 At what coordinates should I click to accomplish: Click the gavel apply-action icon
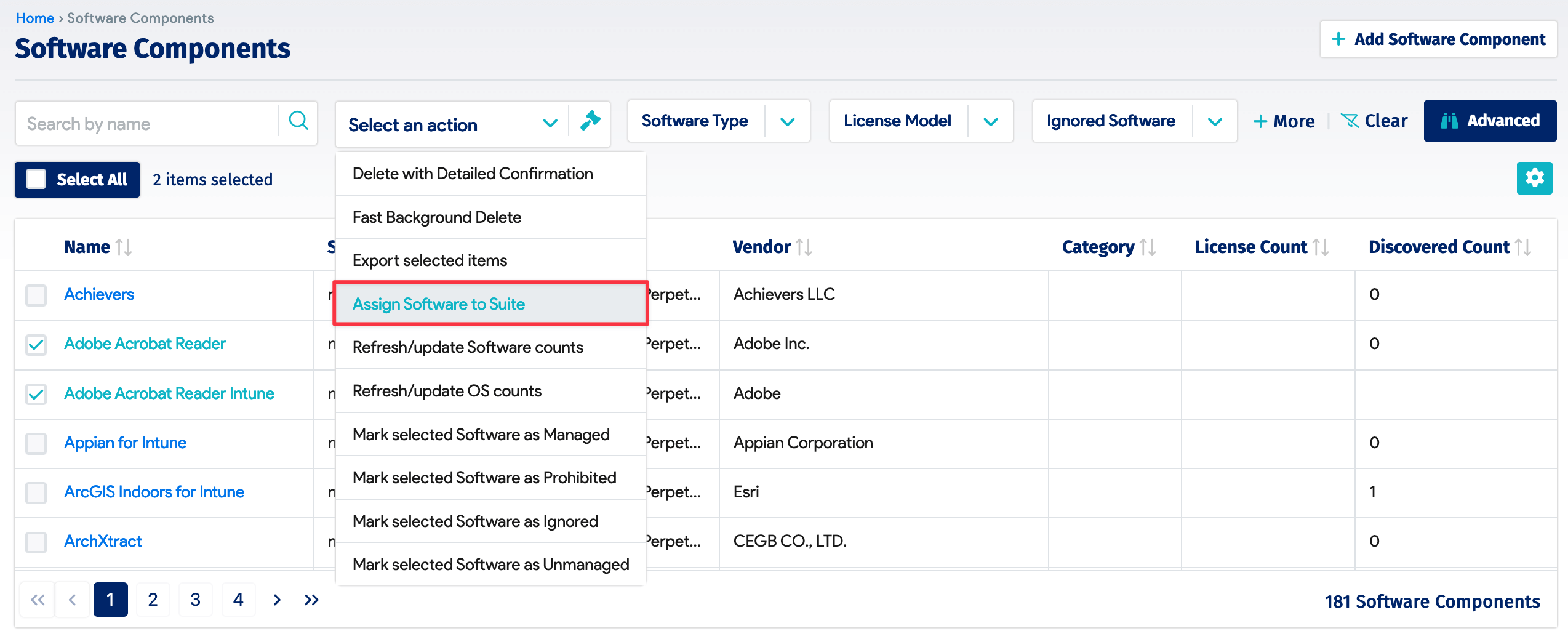click(590, 121)
